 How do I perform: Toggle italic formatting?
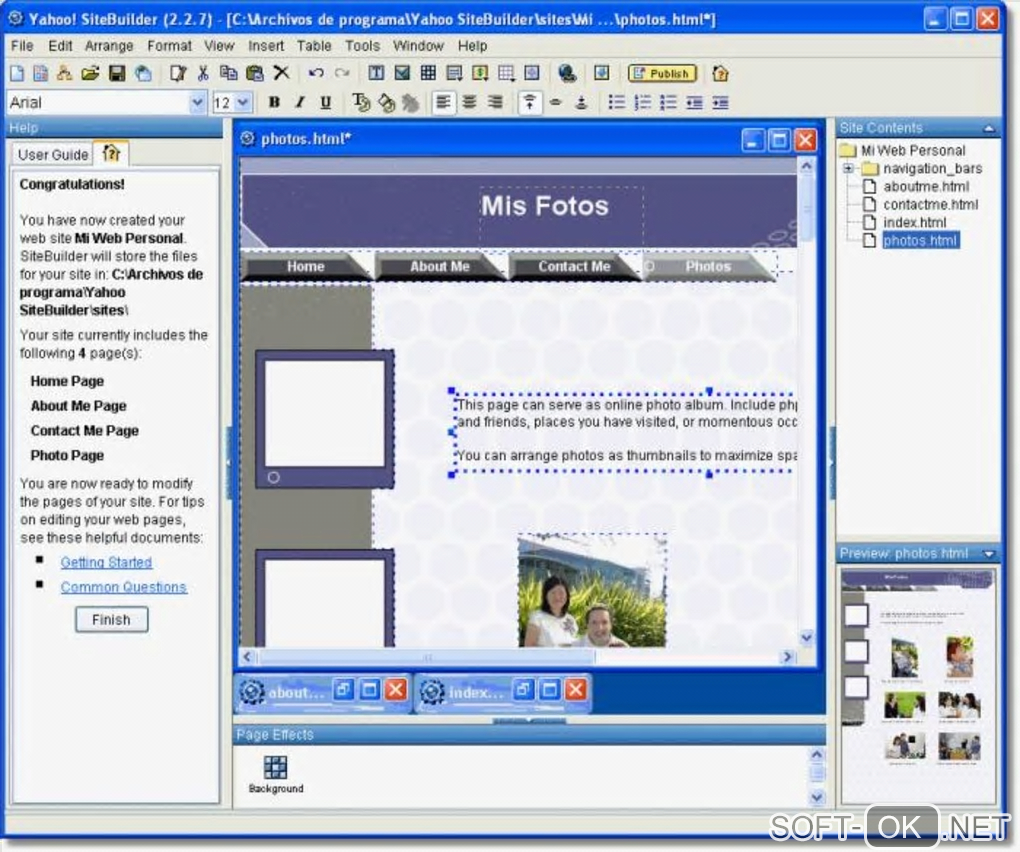(300, 102)
